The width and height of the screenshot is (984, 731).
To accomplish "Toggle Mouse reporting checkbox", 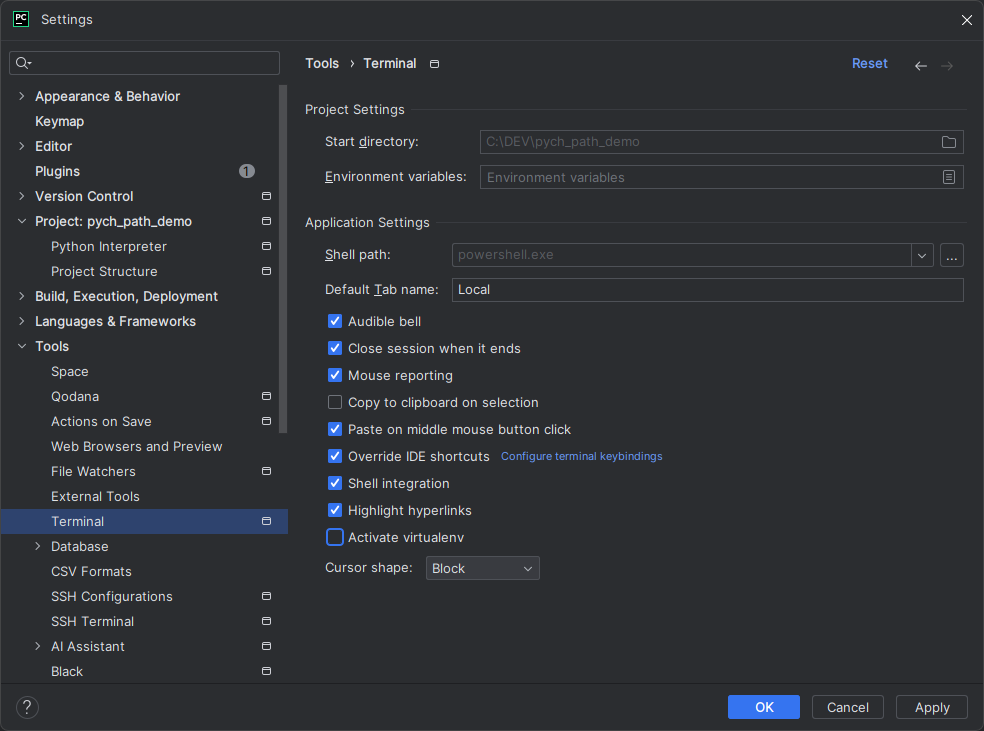I will 335,375.
